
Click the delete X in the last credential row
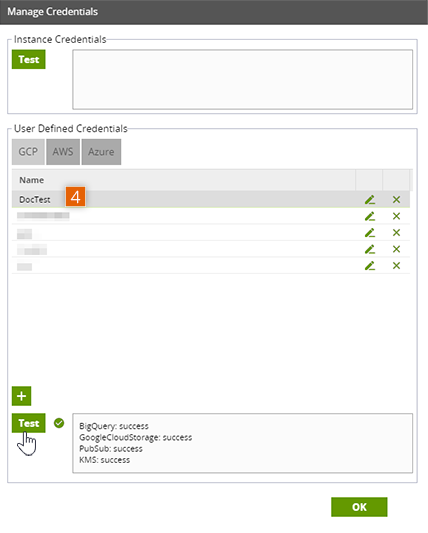[396, 266]
